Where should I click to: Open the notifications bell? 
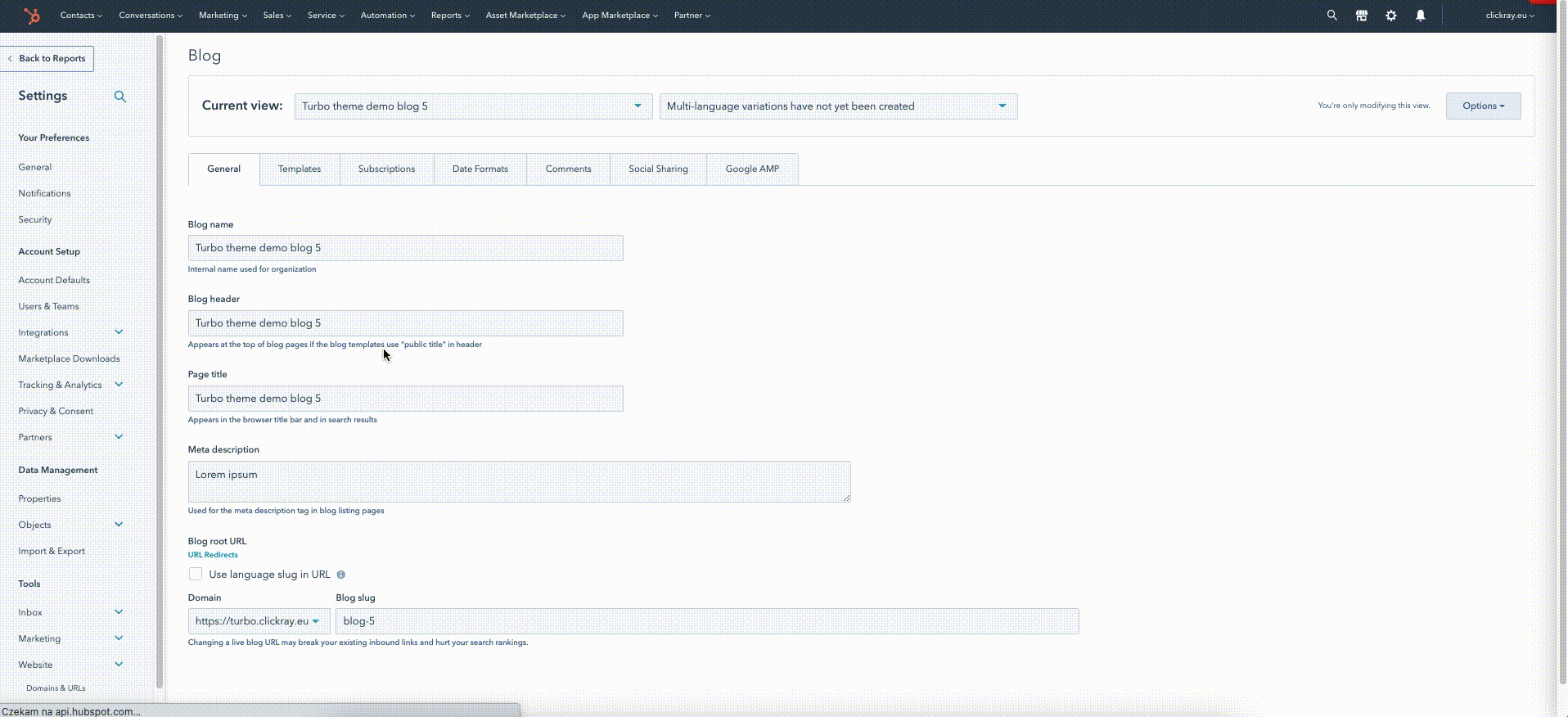click(1421, 15)
